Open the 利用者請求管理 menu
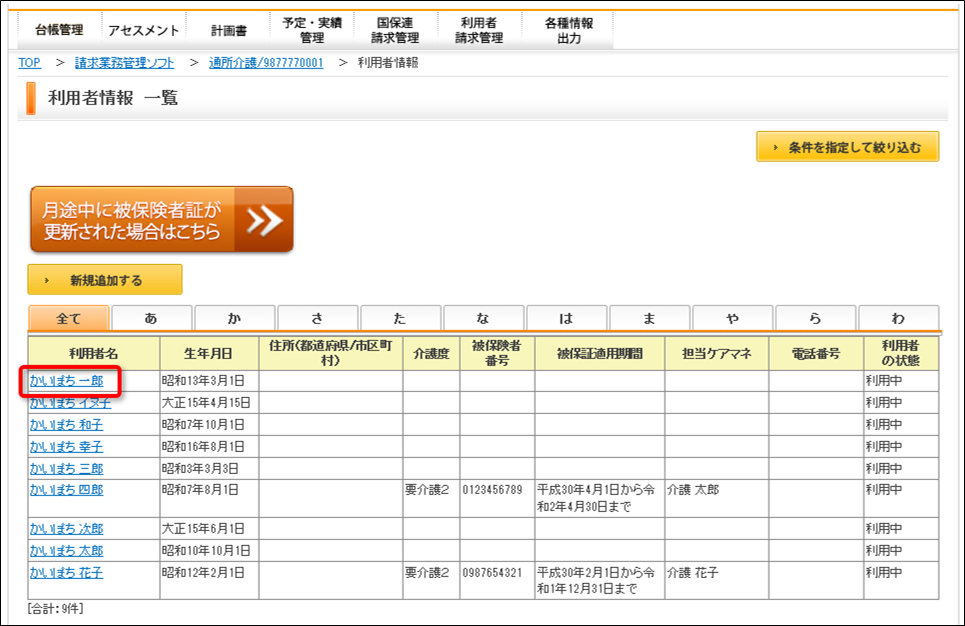The image size is (965, 626). point(479,30)
